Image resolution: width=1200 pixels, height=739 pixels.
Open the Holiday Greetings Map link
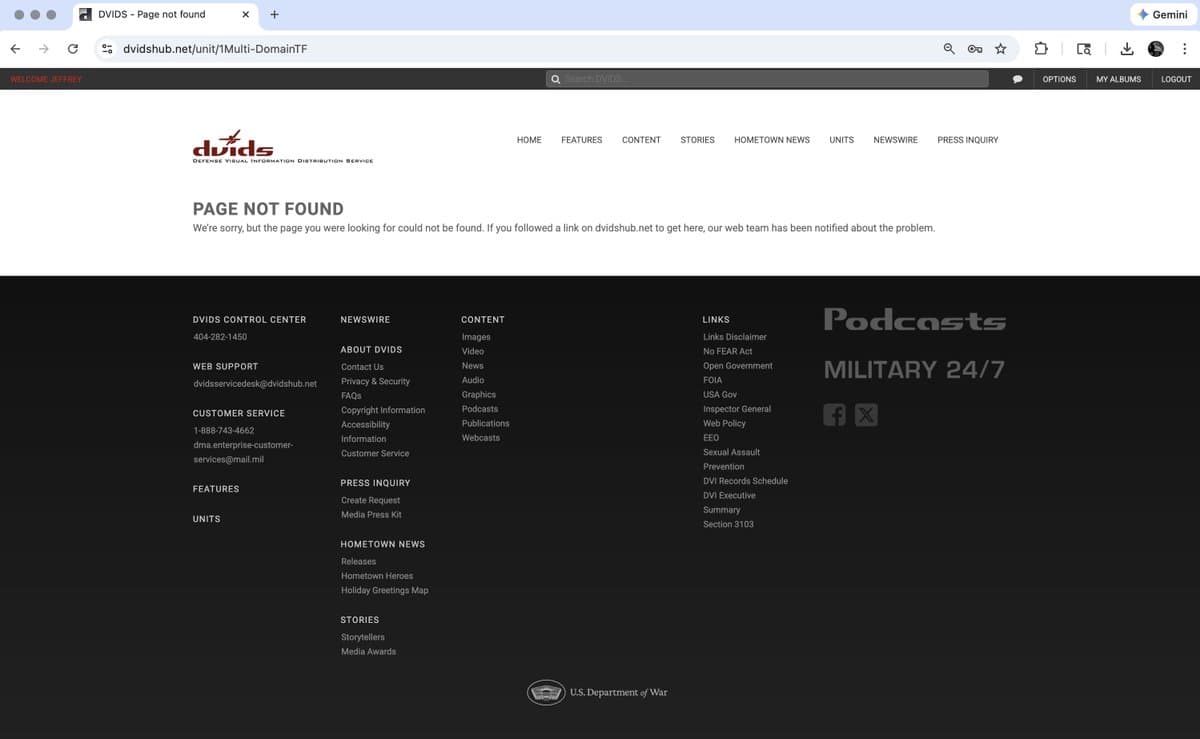click(x=384, y=590)
